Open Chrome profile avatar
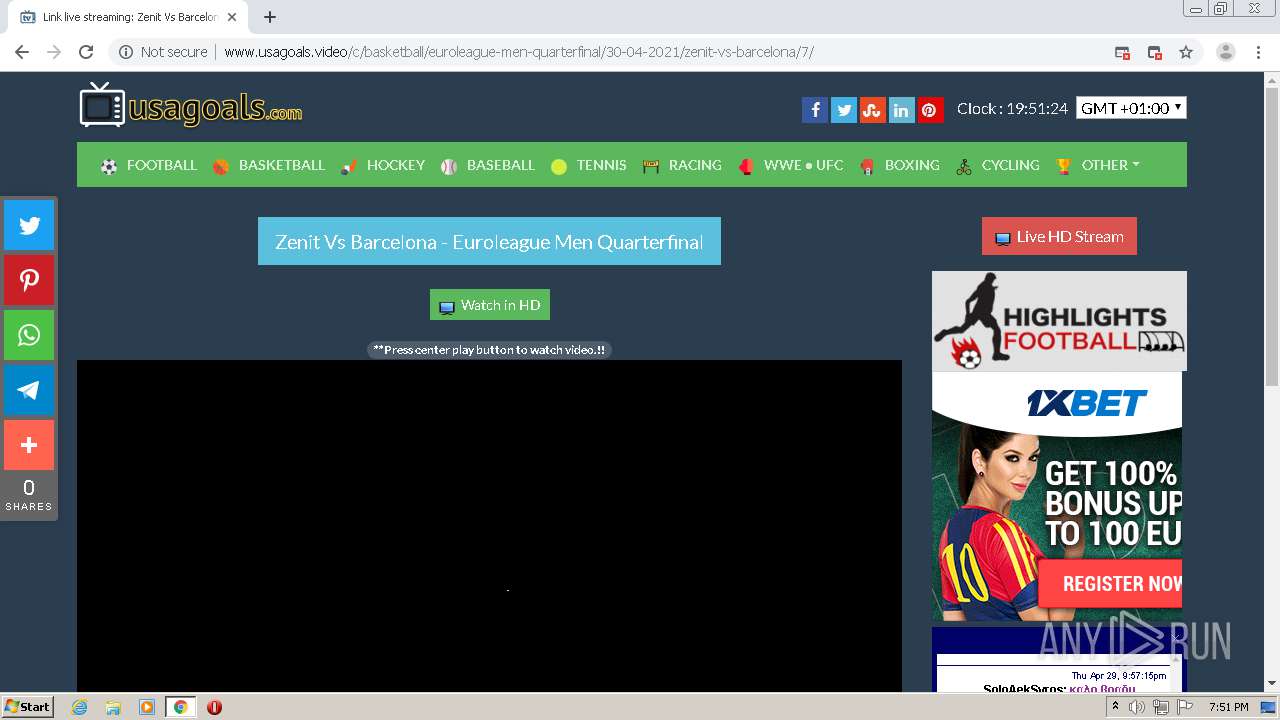This screenshot has width=1280, height=720. [1226, 52]
